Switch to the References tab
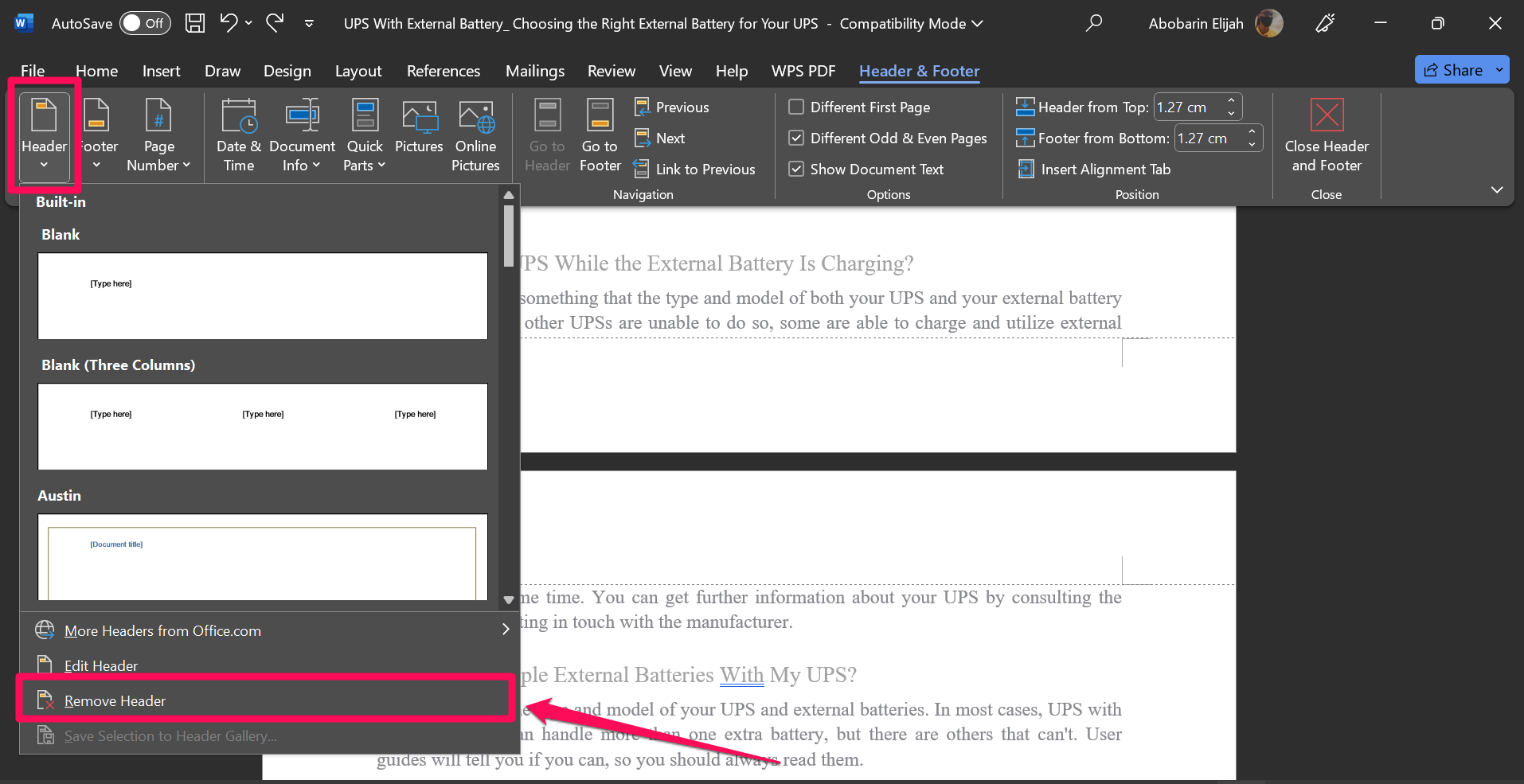 (443, 71)
